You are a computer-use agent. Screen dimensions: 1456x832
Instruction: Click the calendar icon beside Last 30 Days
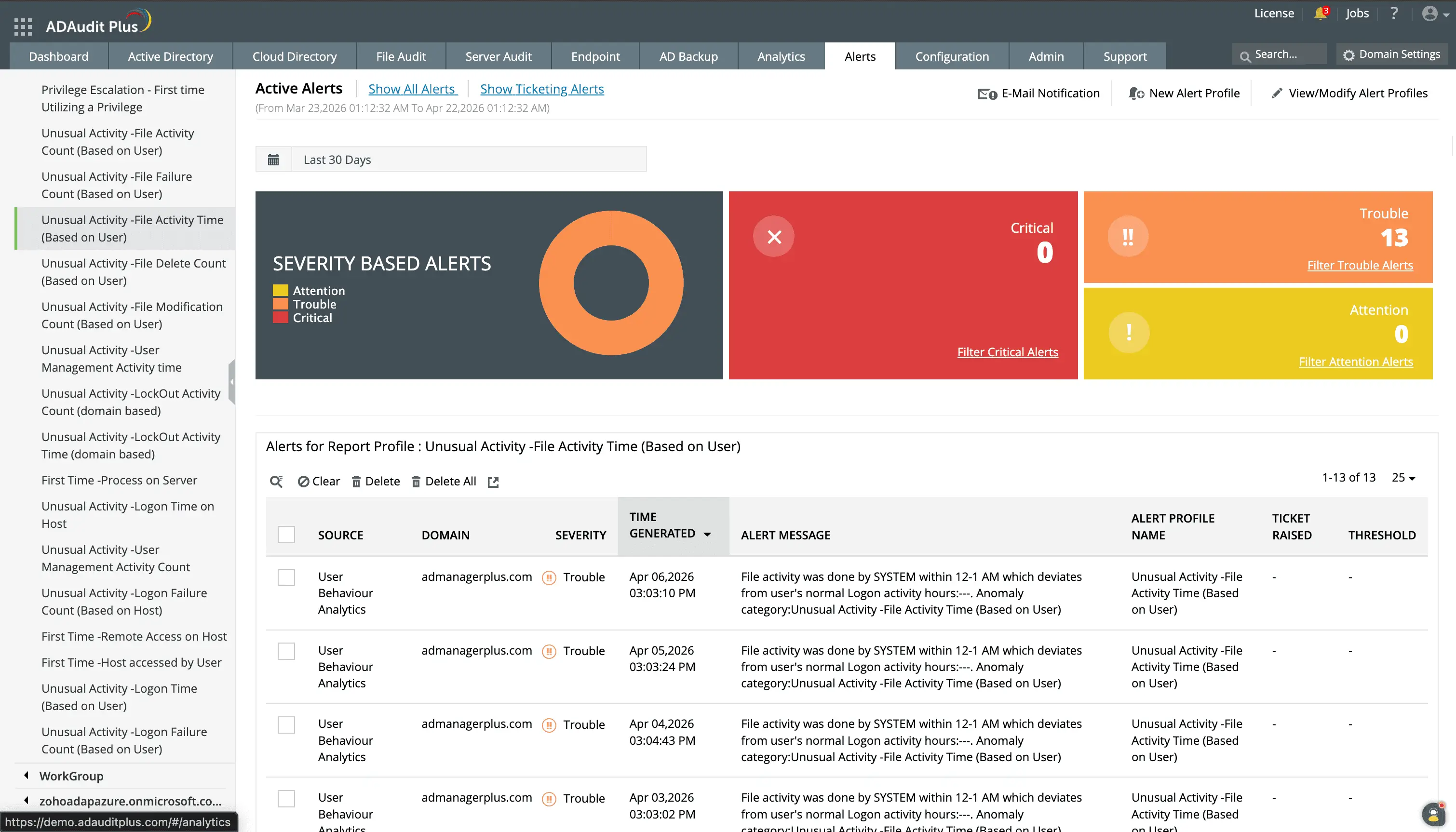tap(273, 160)
